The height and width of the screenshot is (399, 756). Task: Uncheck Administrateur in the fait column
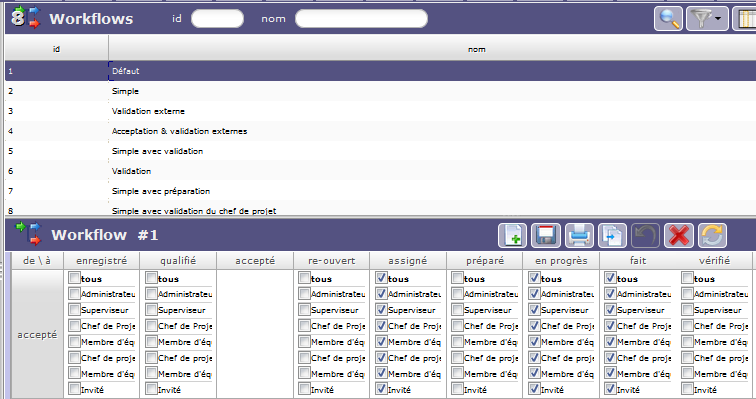(x=611, y=293)
